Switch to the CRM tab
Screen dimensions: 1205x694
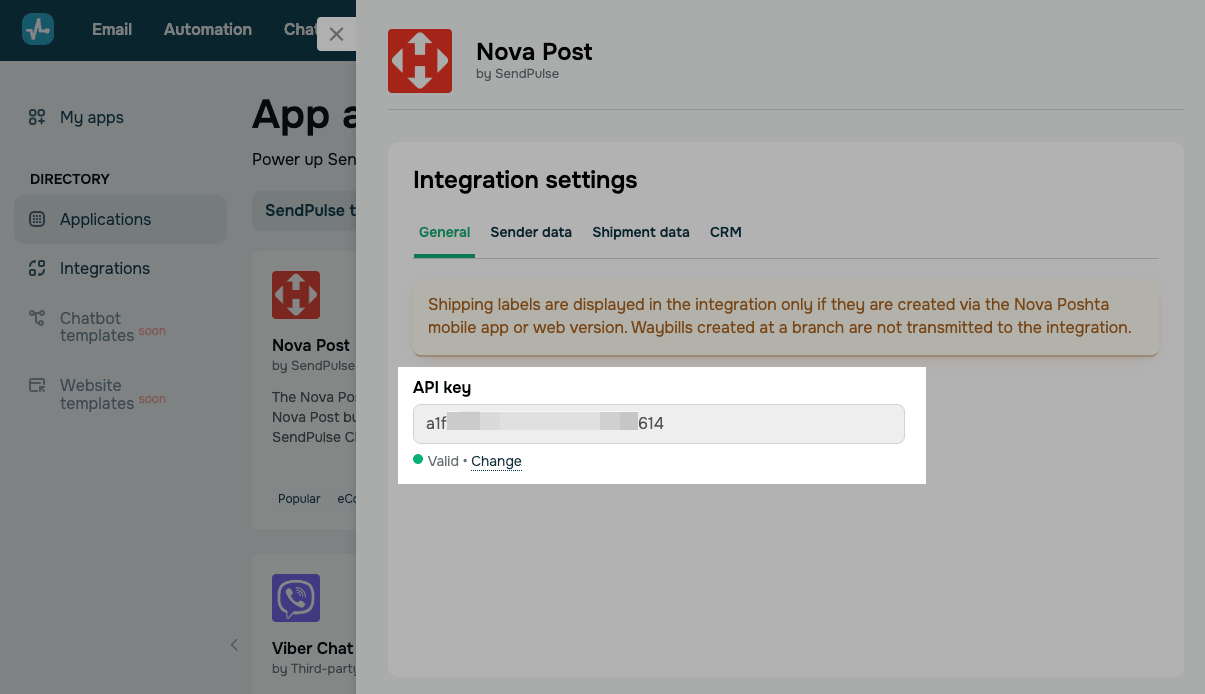click(x=726, y=232)
